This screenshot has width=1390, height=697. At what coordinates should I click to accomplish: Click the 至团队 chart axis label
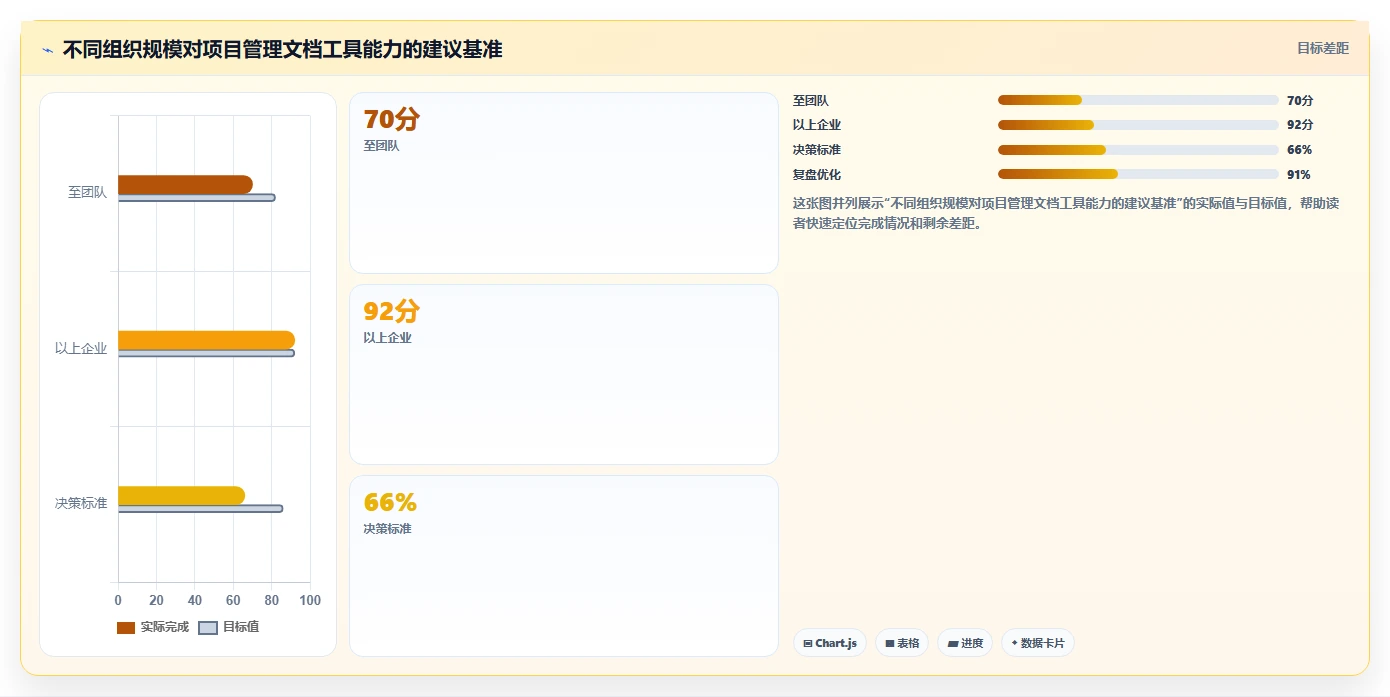[x=87, y=193]
